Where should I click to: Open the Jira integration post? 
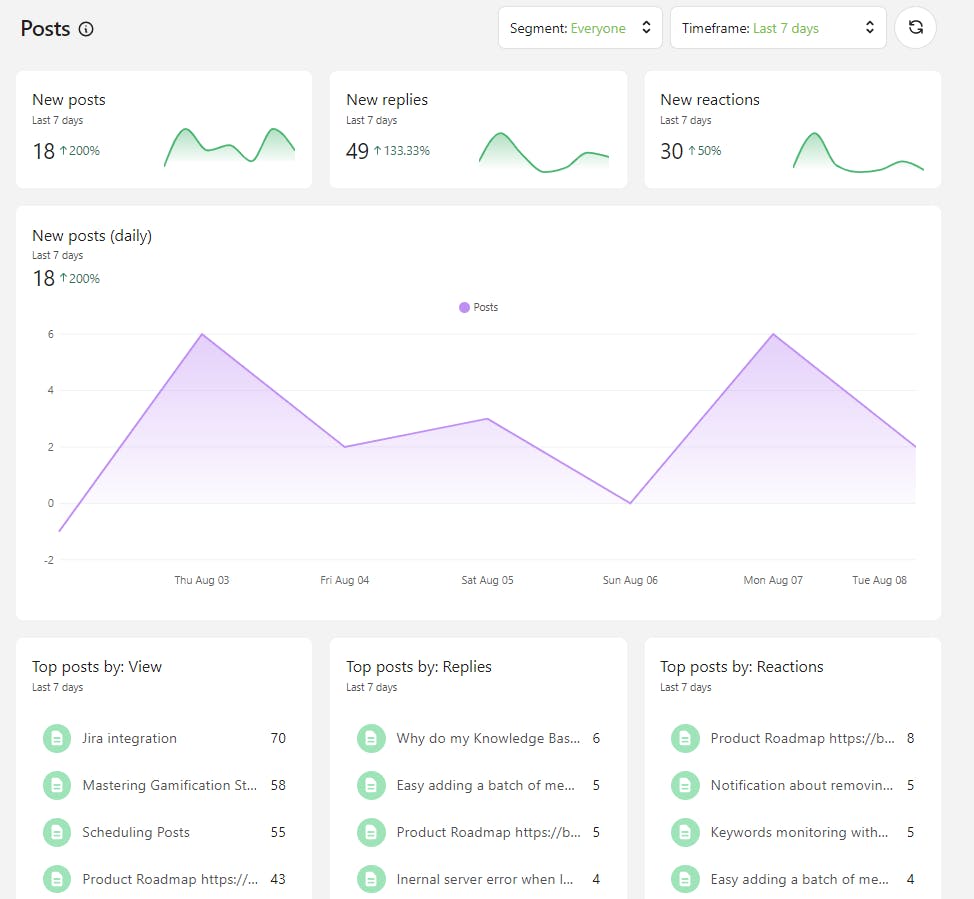[129, 739]
